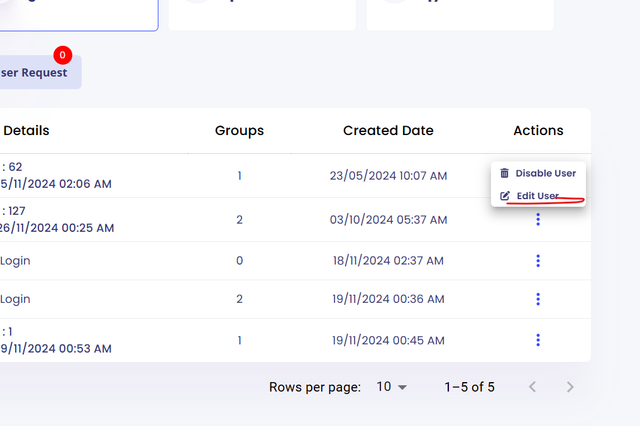Open actions menu for 03/10/2024 05:37 AM row
This screenshot has width=640, height=426.
538,219
